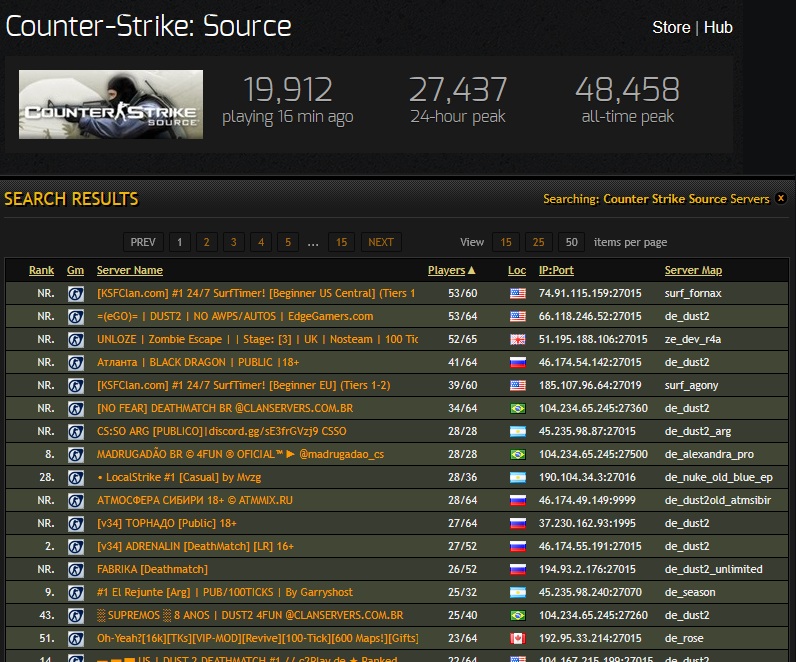Click the 19,912 playing count
The height and width of the screenshot is (662, 796).
(x=288, y=89)
